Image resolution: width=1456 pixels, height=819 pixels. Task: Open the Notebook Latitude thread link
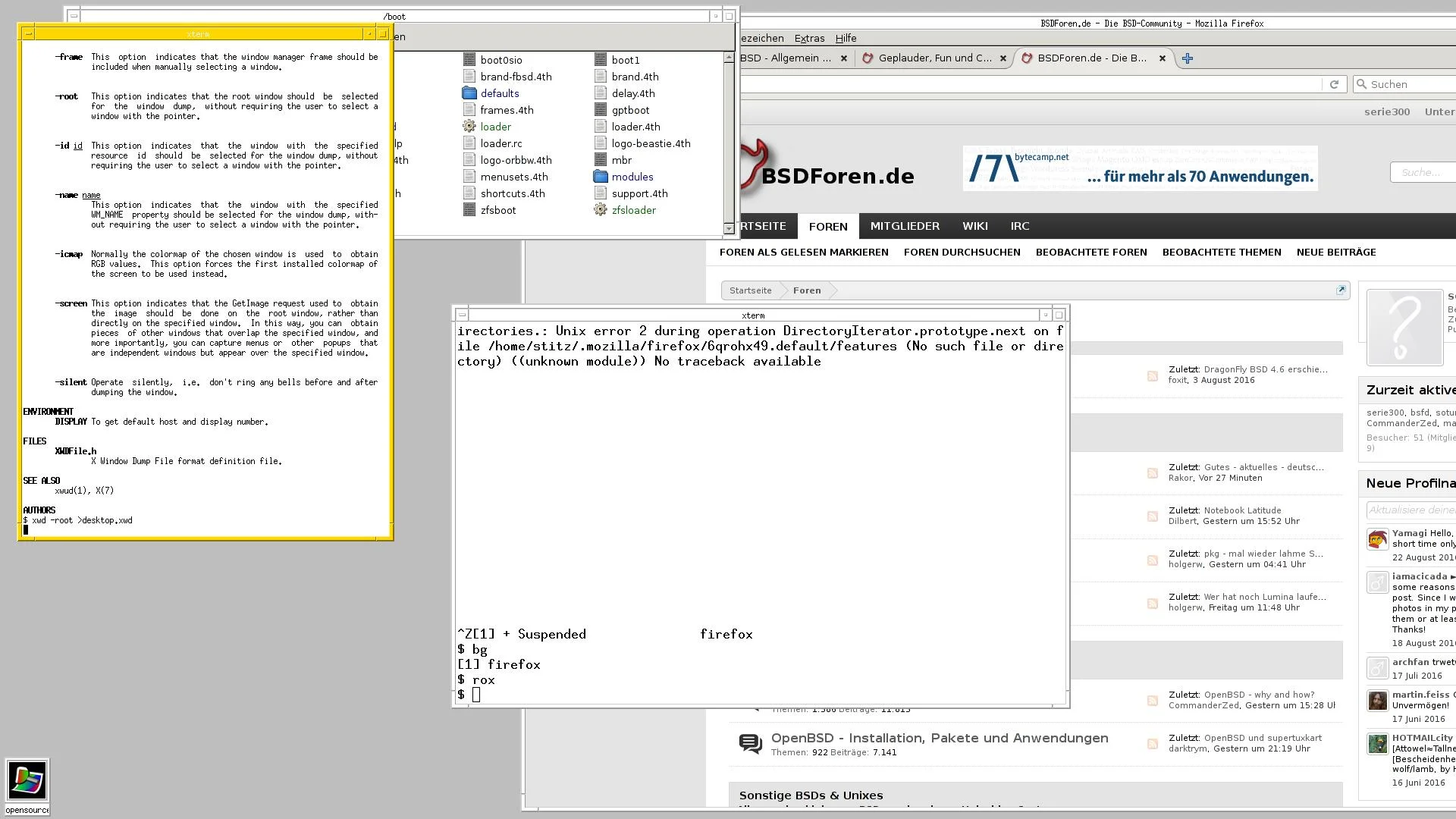coord(1242,510)
